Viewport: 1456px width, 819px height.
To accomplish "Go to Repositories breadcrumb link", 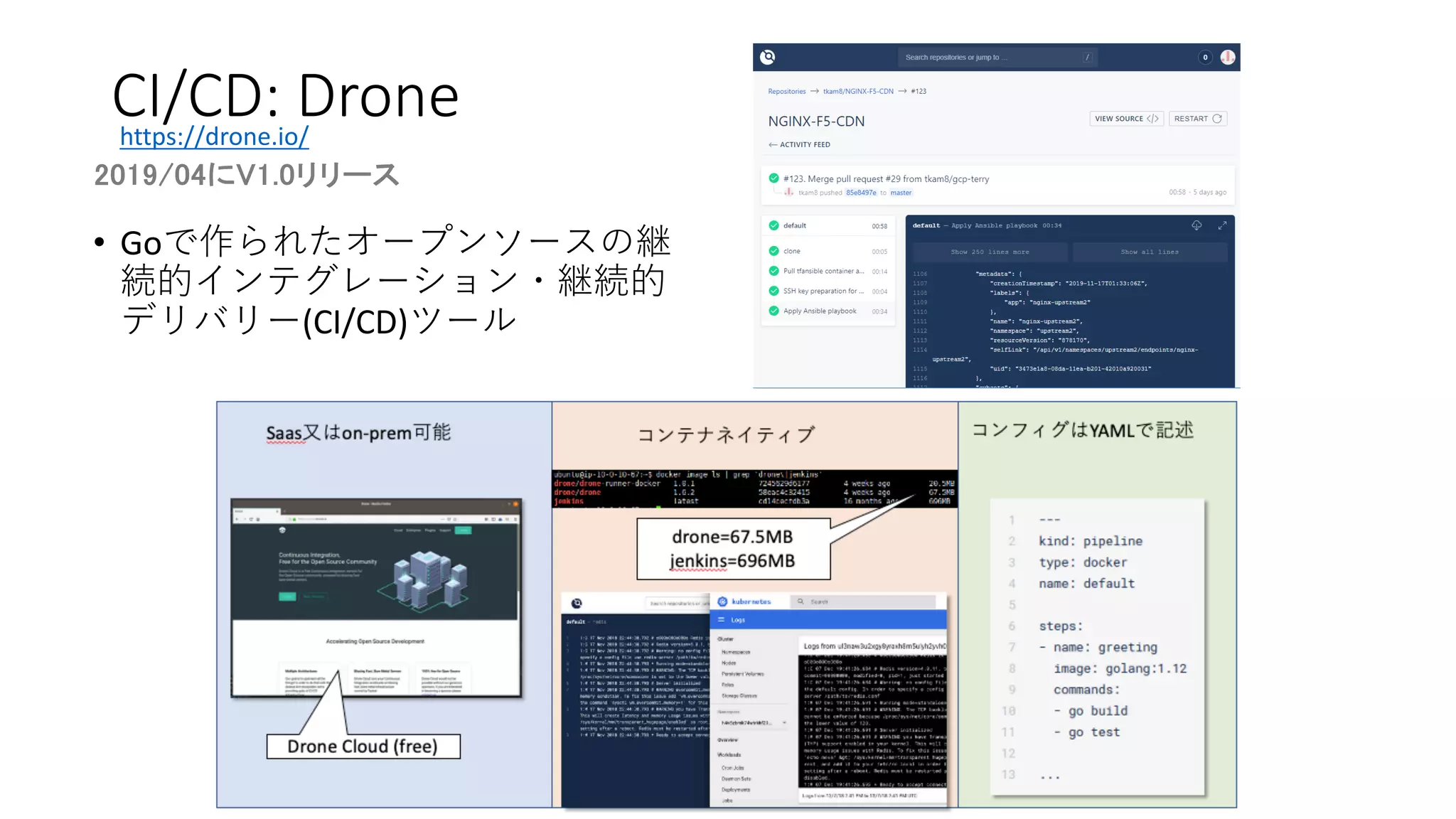I will pyautogui.click(x=787, y=91).
